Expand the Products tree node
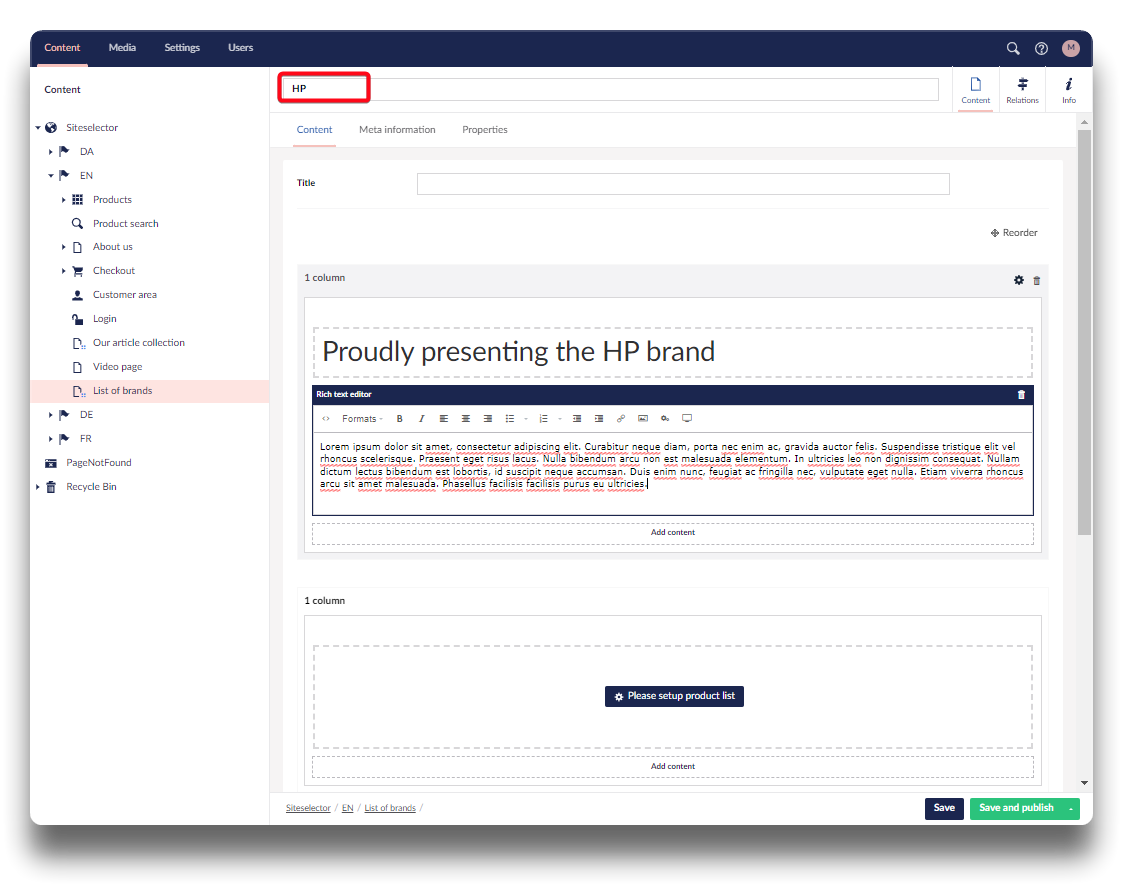 click(x=64, y=200)
